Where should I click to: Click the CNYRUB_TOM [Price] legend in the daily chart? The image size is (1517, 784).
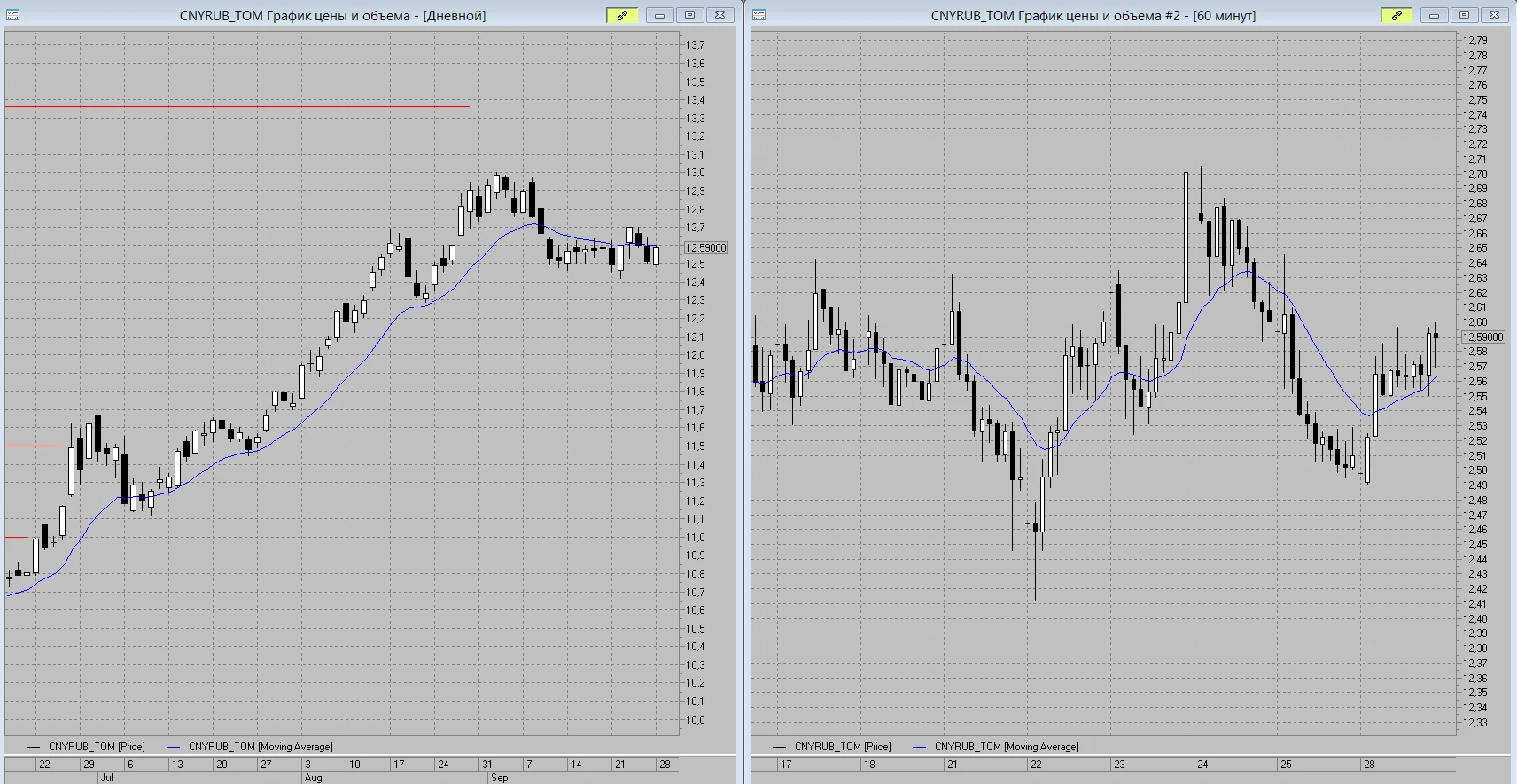click(x=97, y=747)
